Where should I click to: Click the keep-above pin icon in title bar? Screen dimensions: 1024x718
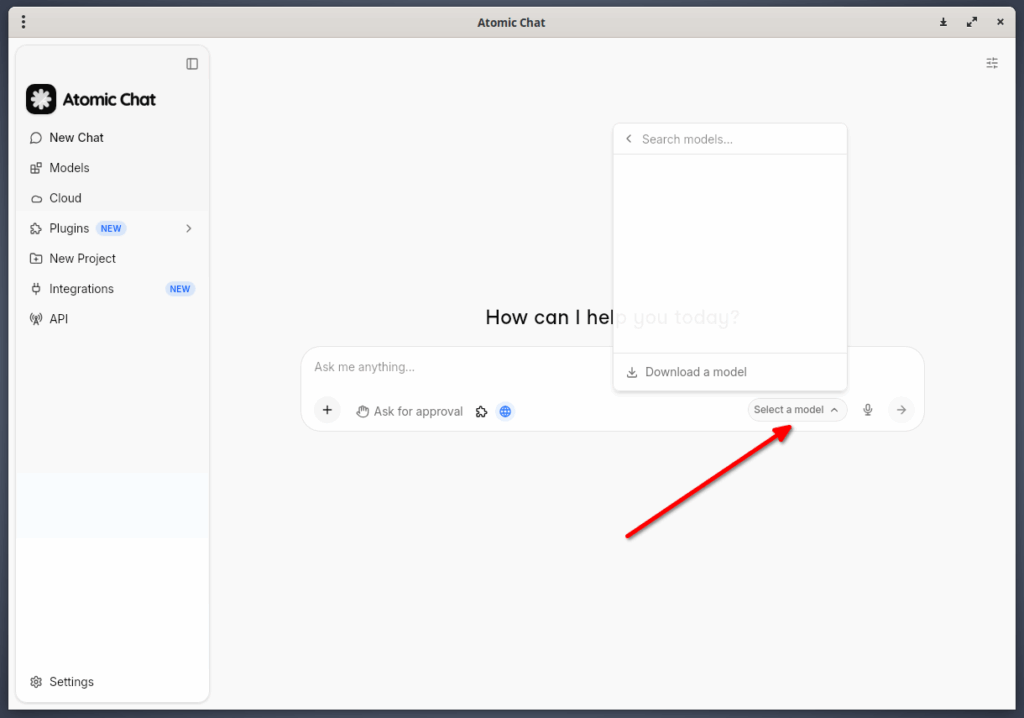(x=944, y=22)
